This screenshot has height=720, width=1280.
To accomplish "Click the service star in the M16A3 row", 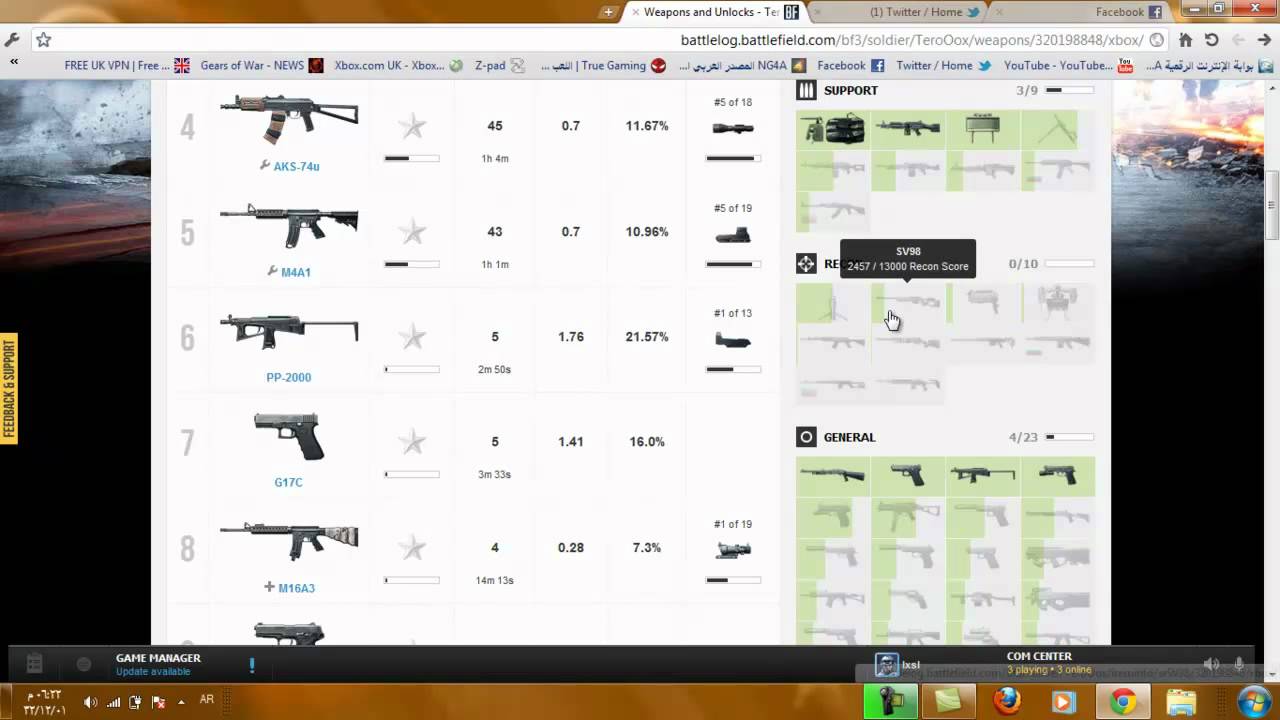I will (x=412, y=548).
